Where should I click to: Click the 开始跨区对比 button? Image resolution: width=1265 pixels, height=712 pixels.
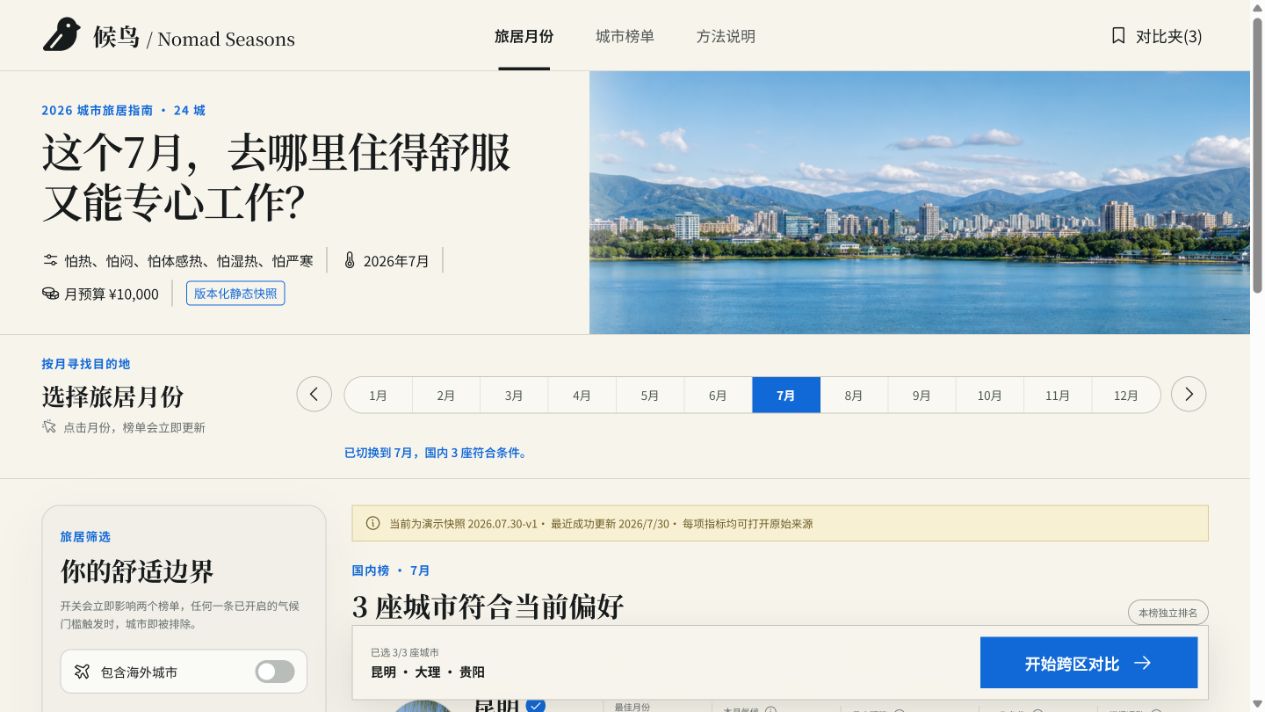(1089, 663)
